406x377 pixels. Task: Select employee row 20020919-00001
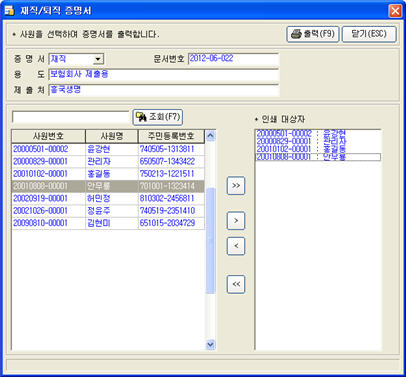108,198
